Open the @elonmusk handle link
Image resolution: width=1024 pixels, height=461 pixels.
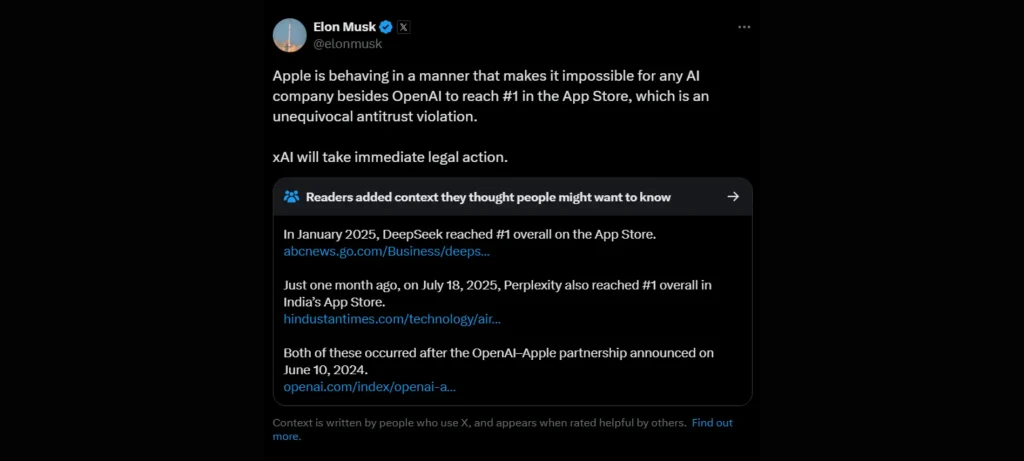tap(348, 44)
